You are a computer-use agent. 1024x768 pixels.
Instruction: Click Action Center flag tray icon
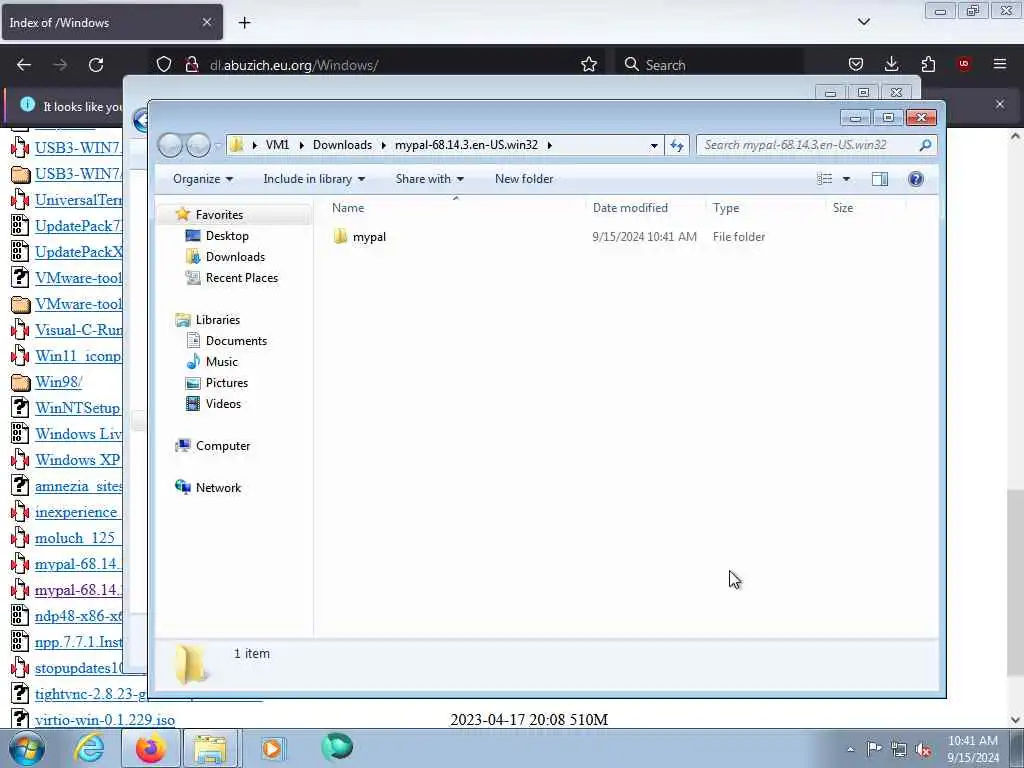874,749
